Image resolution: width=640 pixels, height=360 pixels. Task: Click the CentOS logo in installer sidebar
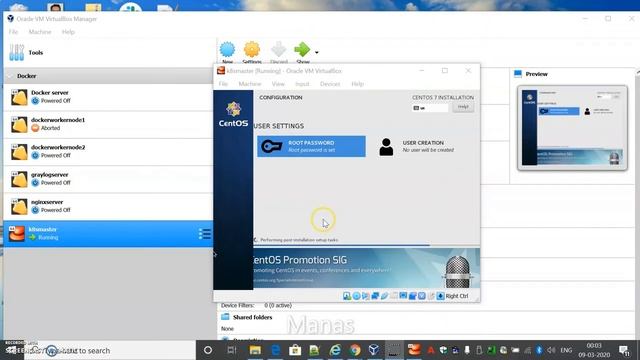point(233,115)
